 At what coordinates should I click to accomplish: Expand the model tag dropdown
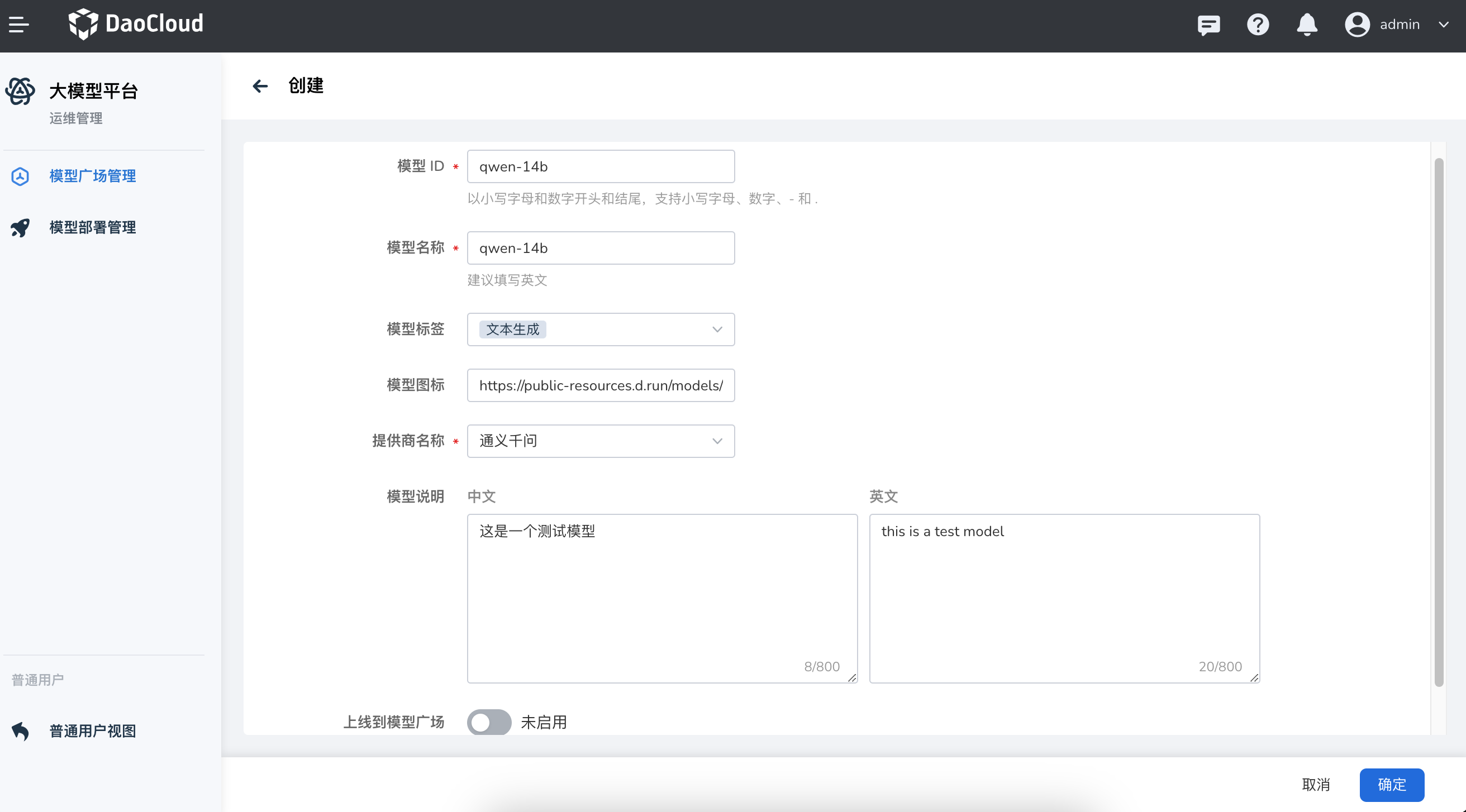pos(716,329)
